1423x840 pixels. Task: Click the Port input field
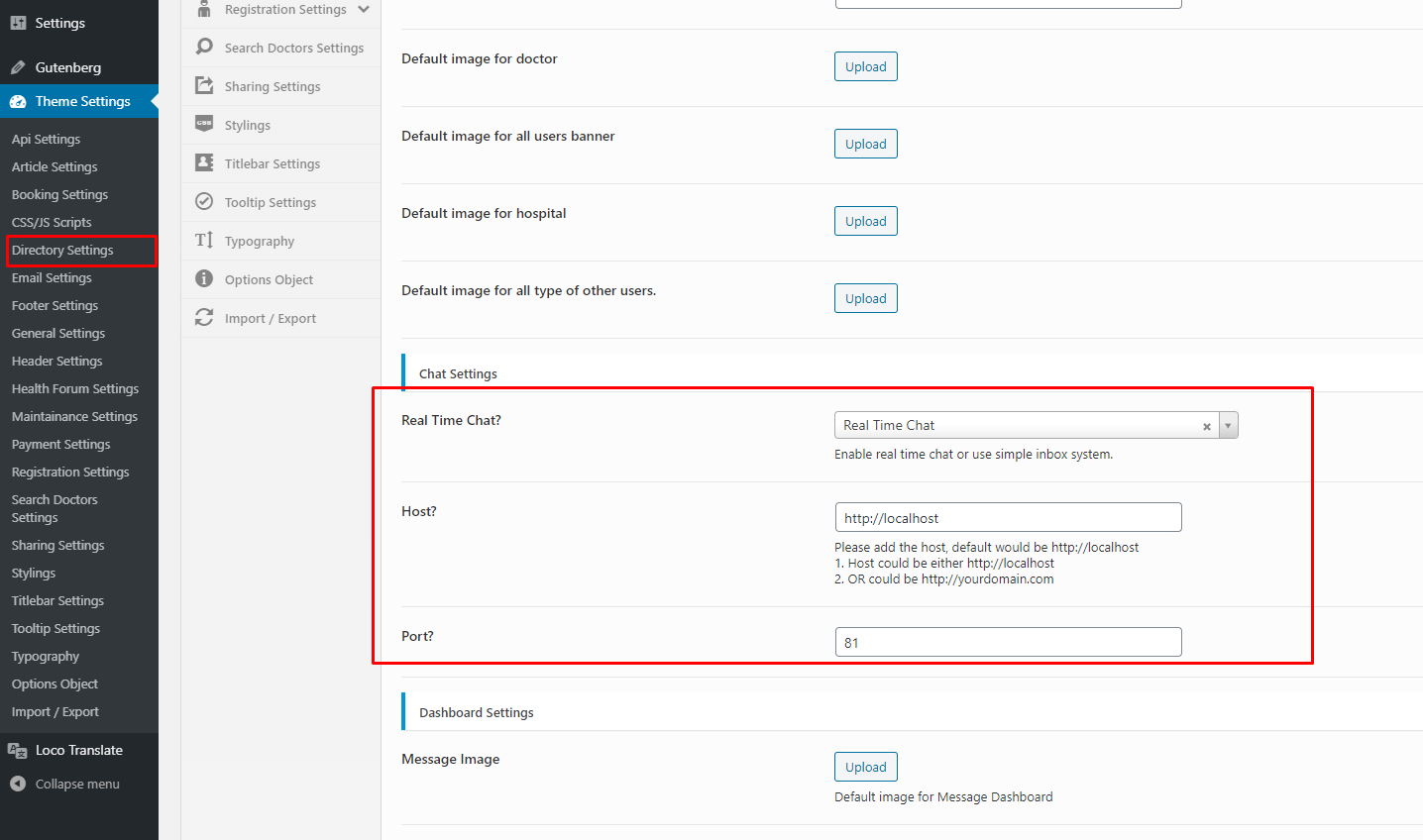pos(1009,642)
